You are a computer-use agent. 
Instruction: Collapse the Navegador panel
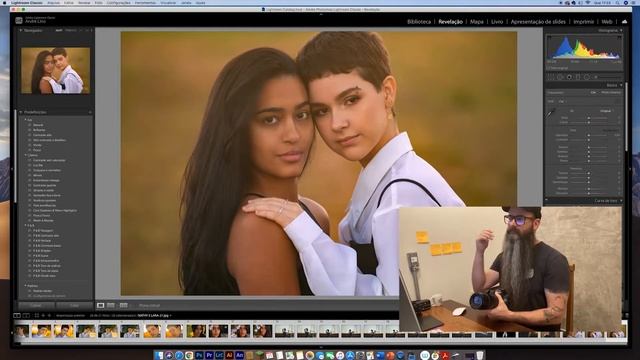[21, 30]
